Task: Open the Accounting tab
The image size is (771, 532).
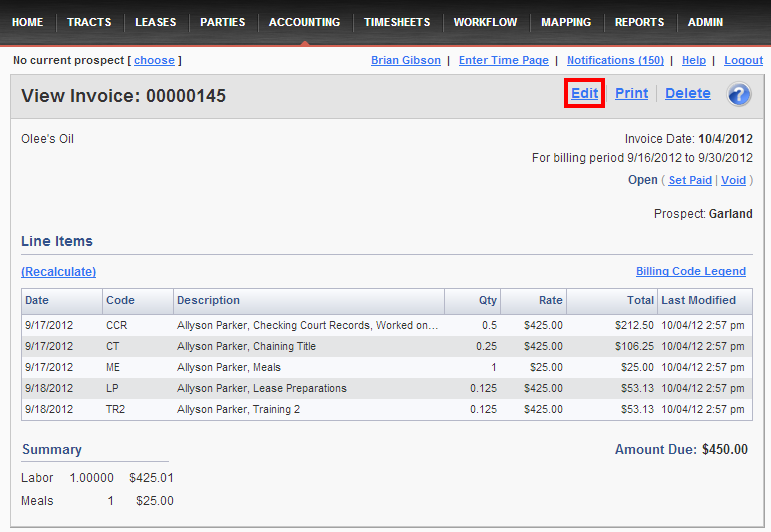Action: (x=304, y=22)
